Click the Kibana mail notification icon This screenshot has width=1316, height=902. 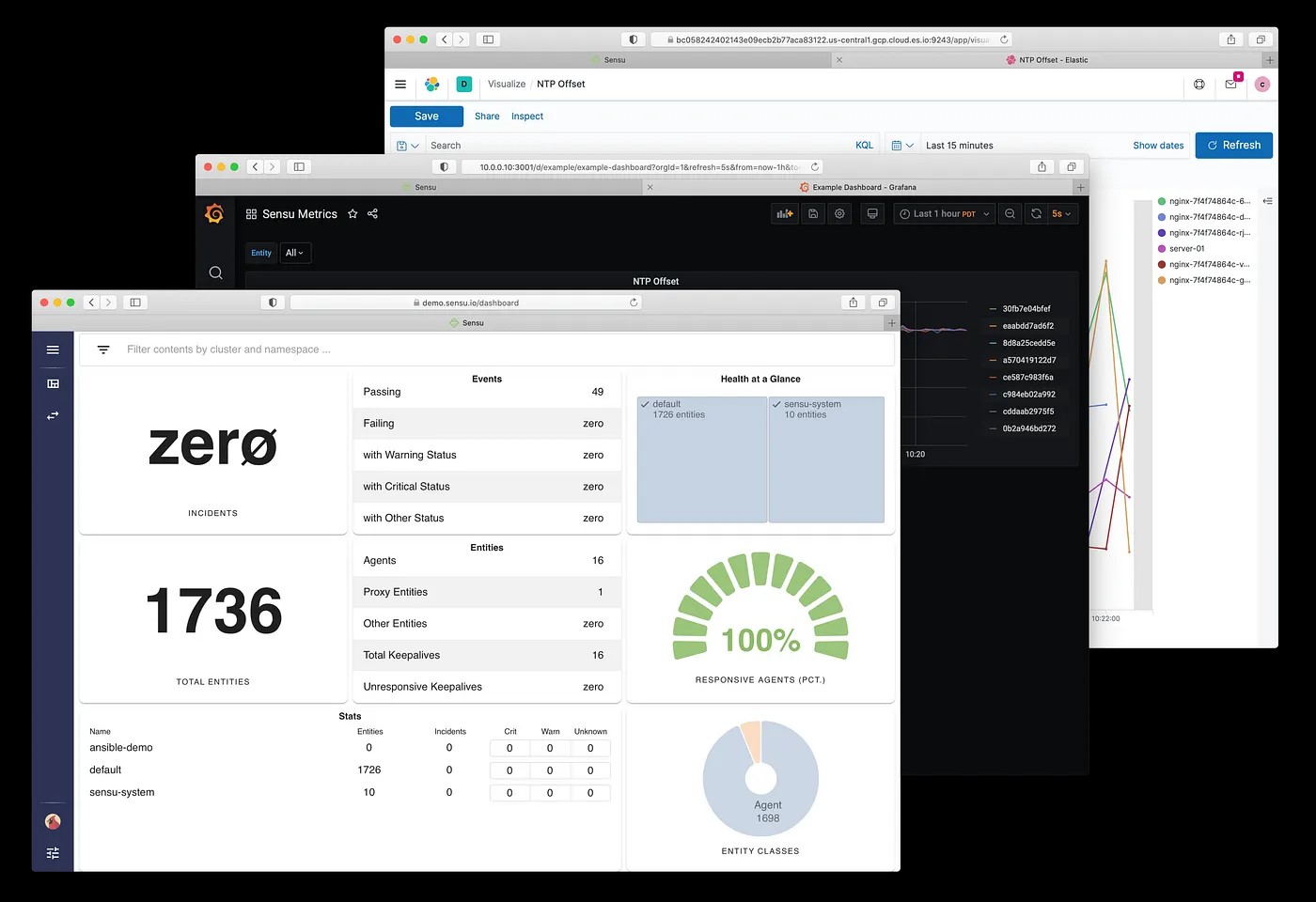click(x=1230, y=85)
